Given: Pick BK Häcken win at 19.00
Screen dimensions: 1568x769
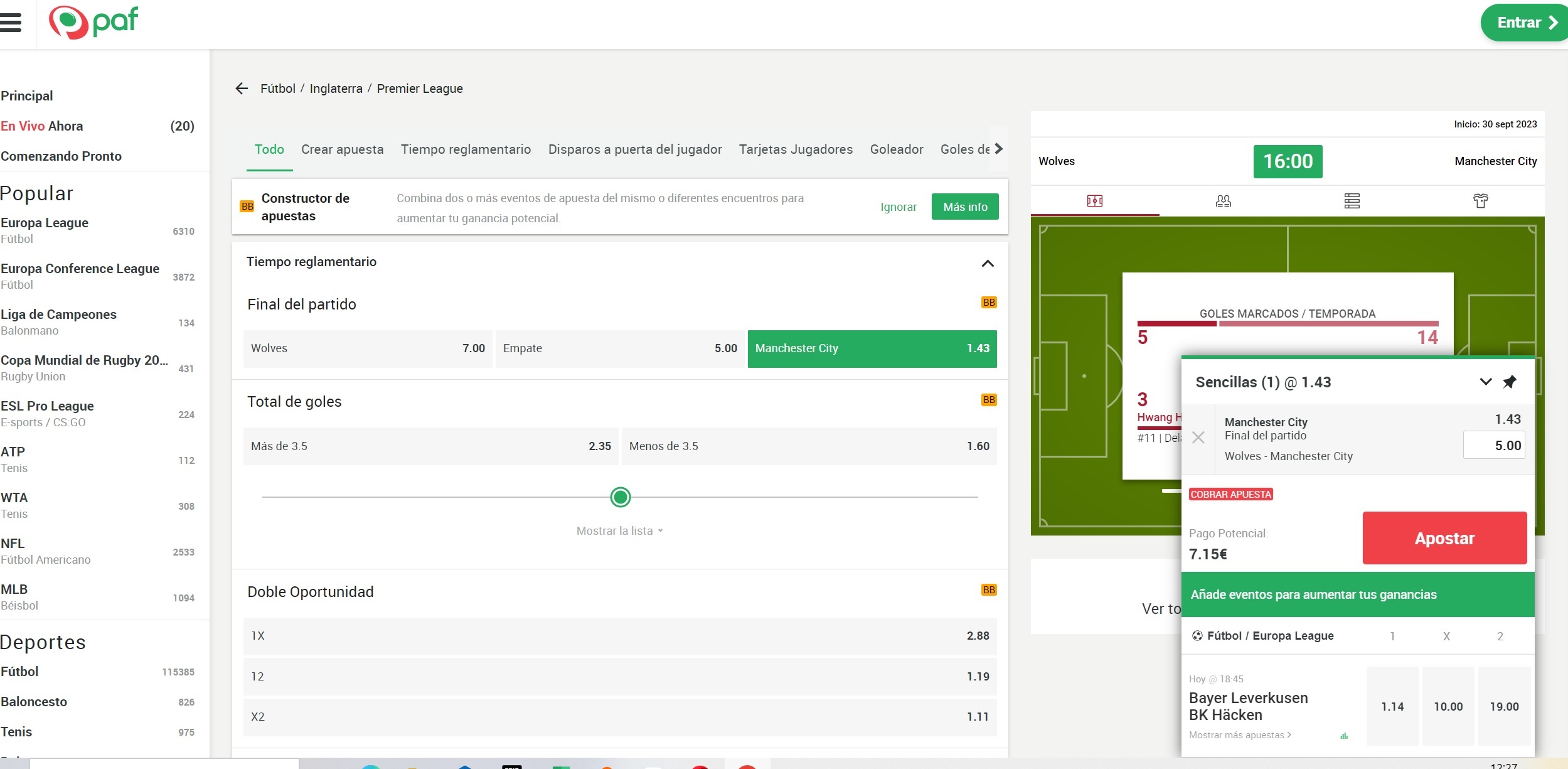Looking at the screenshot, I should (1505, 706).
